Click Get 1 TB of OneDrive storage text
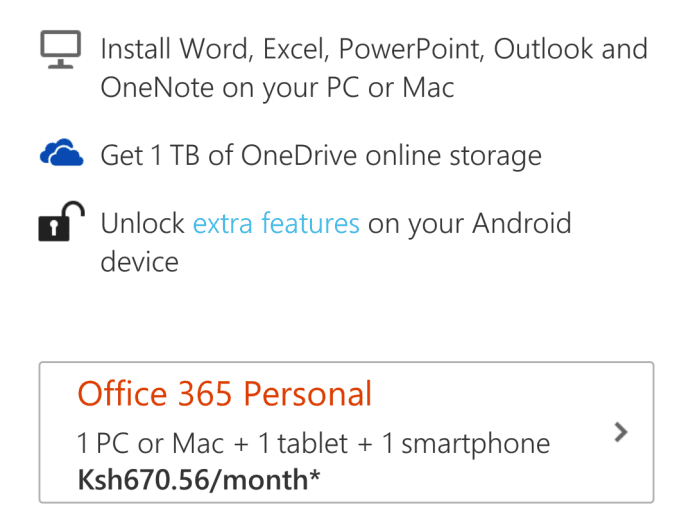 click(321, 156)
